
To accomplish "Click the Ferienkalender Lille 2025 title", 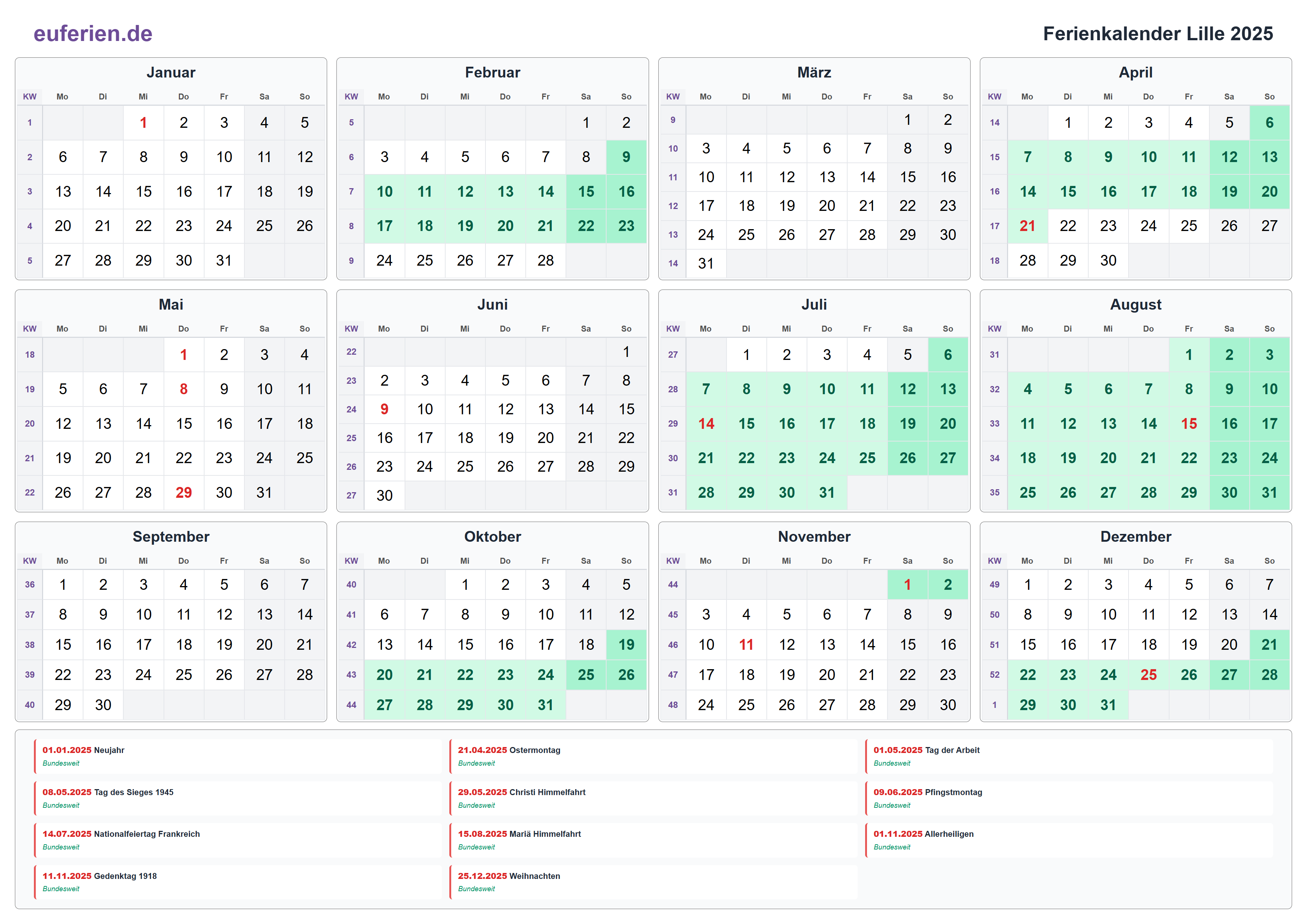I will pyautogui.click(x=1157, y=34).
